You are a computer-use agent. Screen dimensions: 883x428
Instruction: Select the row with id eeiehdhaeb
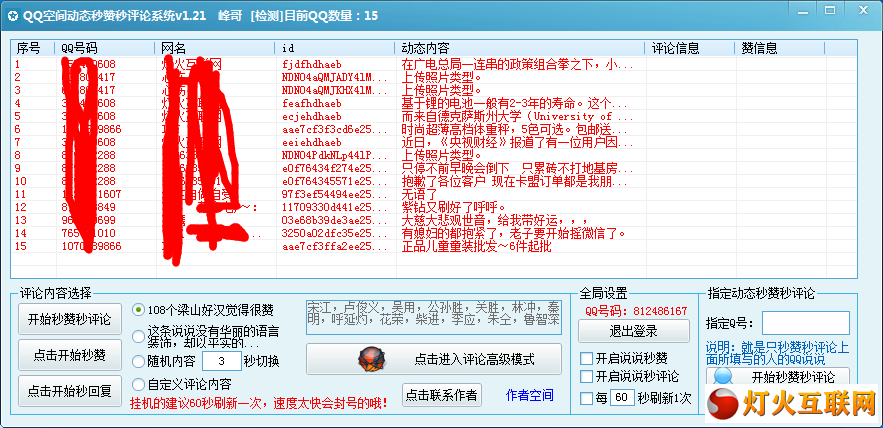[434, 142]
